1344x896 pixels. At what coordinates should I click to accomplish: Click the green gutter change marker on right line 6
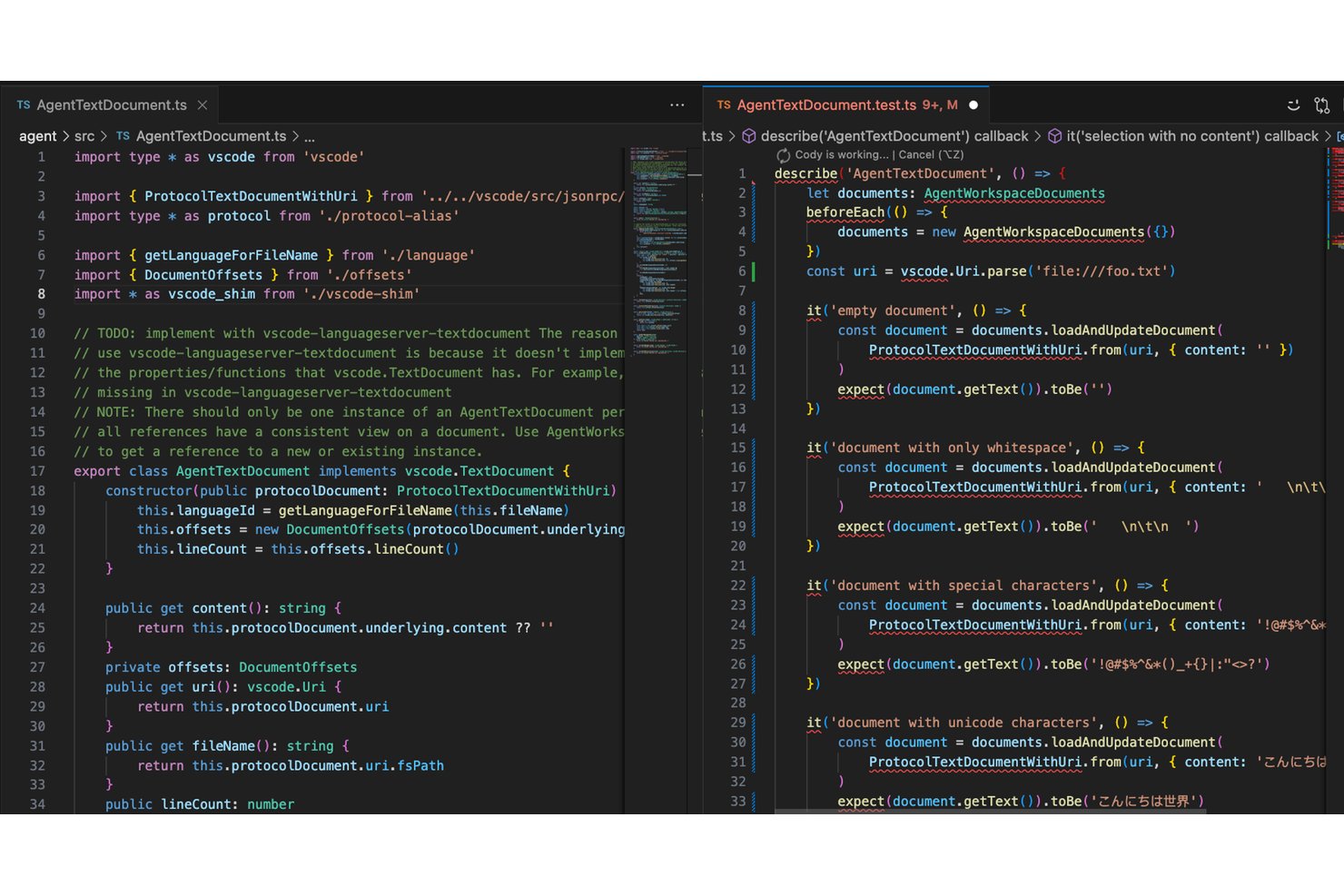(753, 271)
